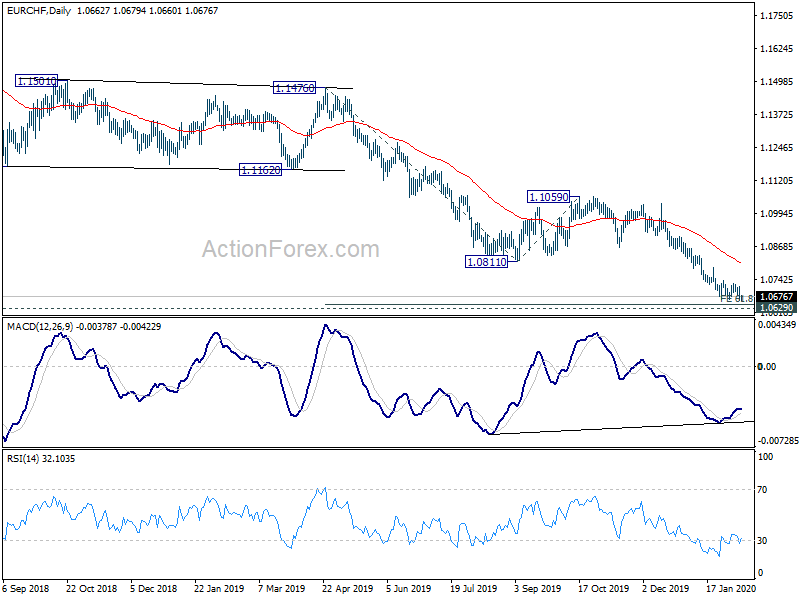
Task: Click the 17 Jan 2020 date label
Action: [x=731, y=589]
